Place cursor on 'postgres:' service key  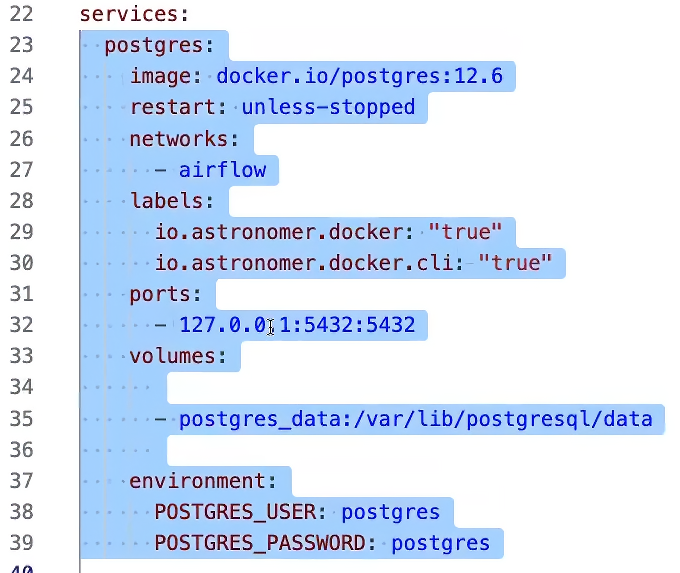[160, 46]
